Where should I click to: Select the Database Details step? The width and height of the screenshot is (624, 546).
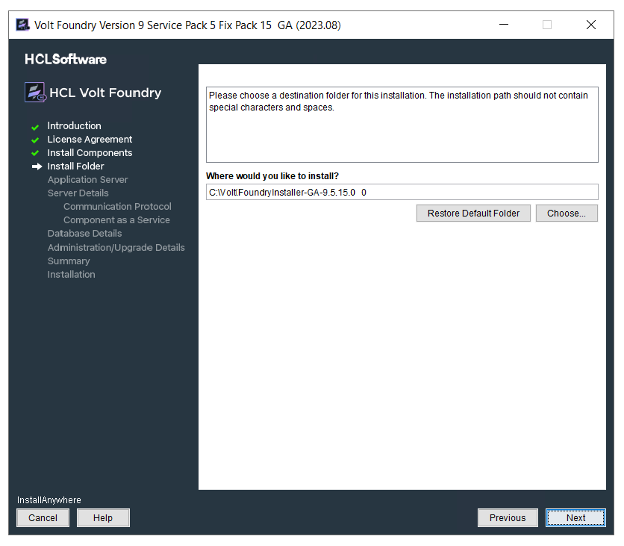(x=84, y=233)
